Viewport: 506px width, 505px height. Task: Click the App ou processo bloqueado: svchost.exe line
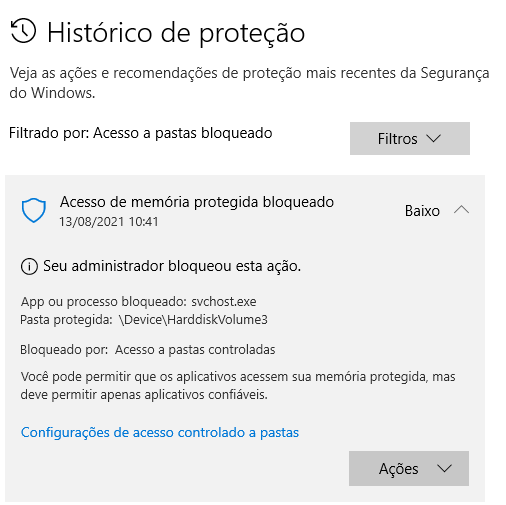pos(138,302)
